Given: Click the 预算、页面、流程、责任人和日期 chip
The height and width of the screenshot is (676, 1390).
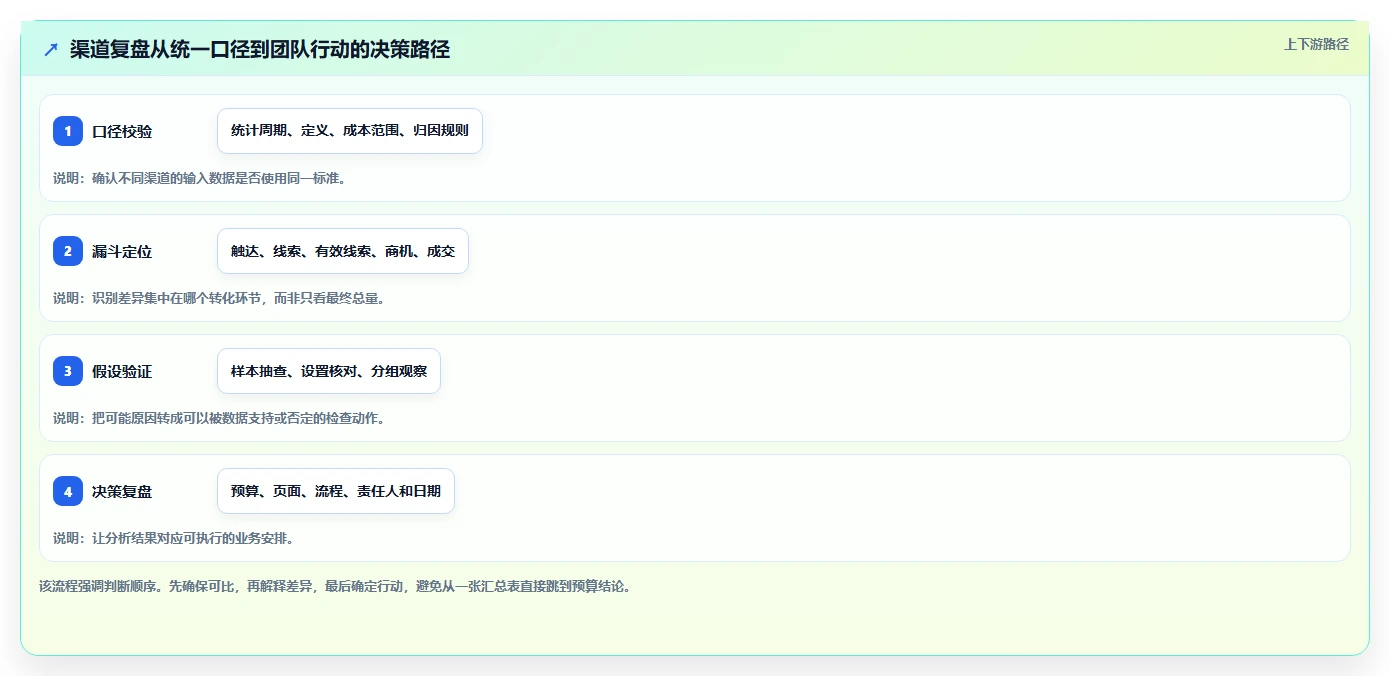Looking at the screenshot, I should tap(336, 491).
